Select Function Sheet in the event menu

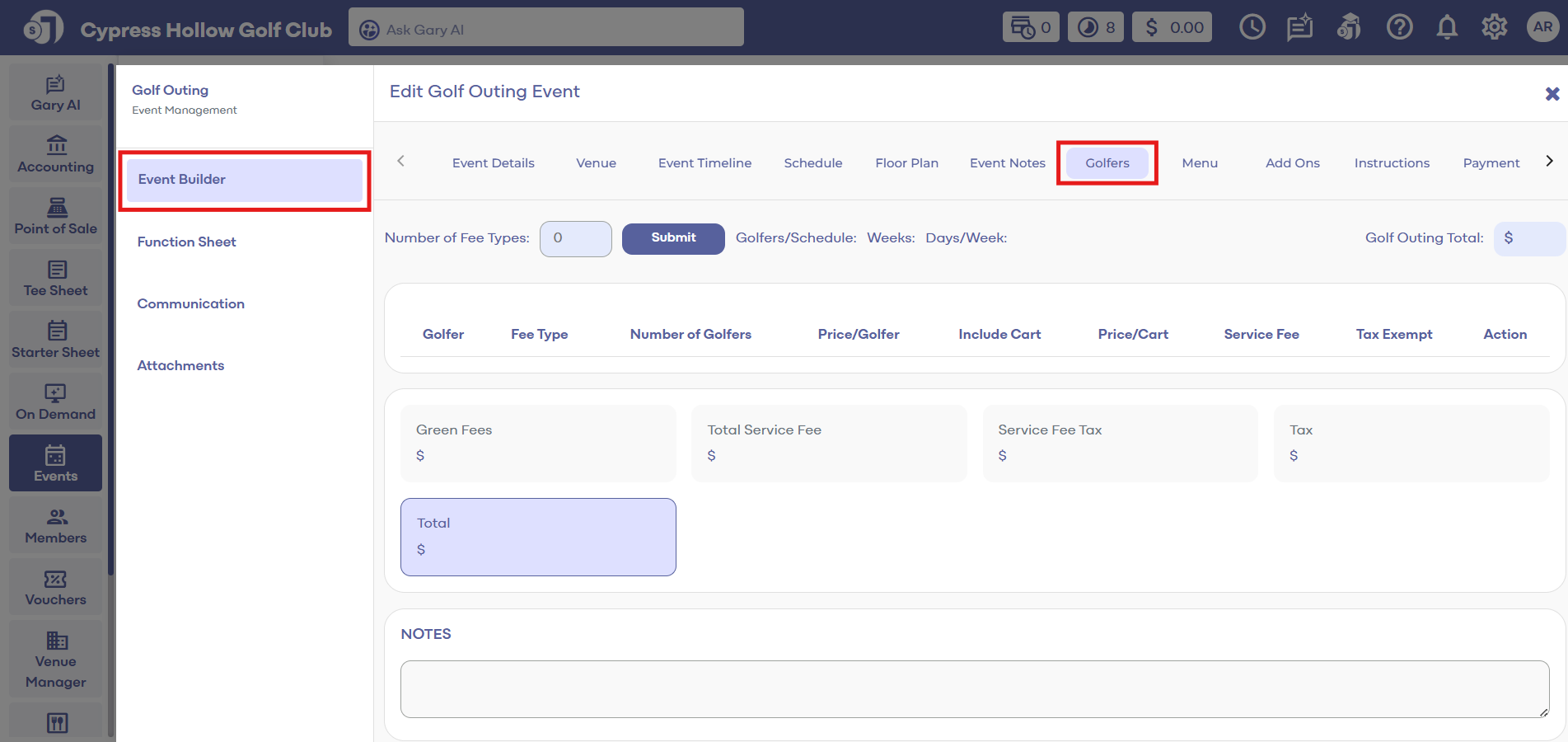[x=187, y=242]
